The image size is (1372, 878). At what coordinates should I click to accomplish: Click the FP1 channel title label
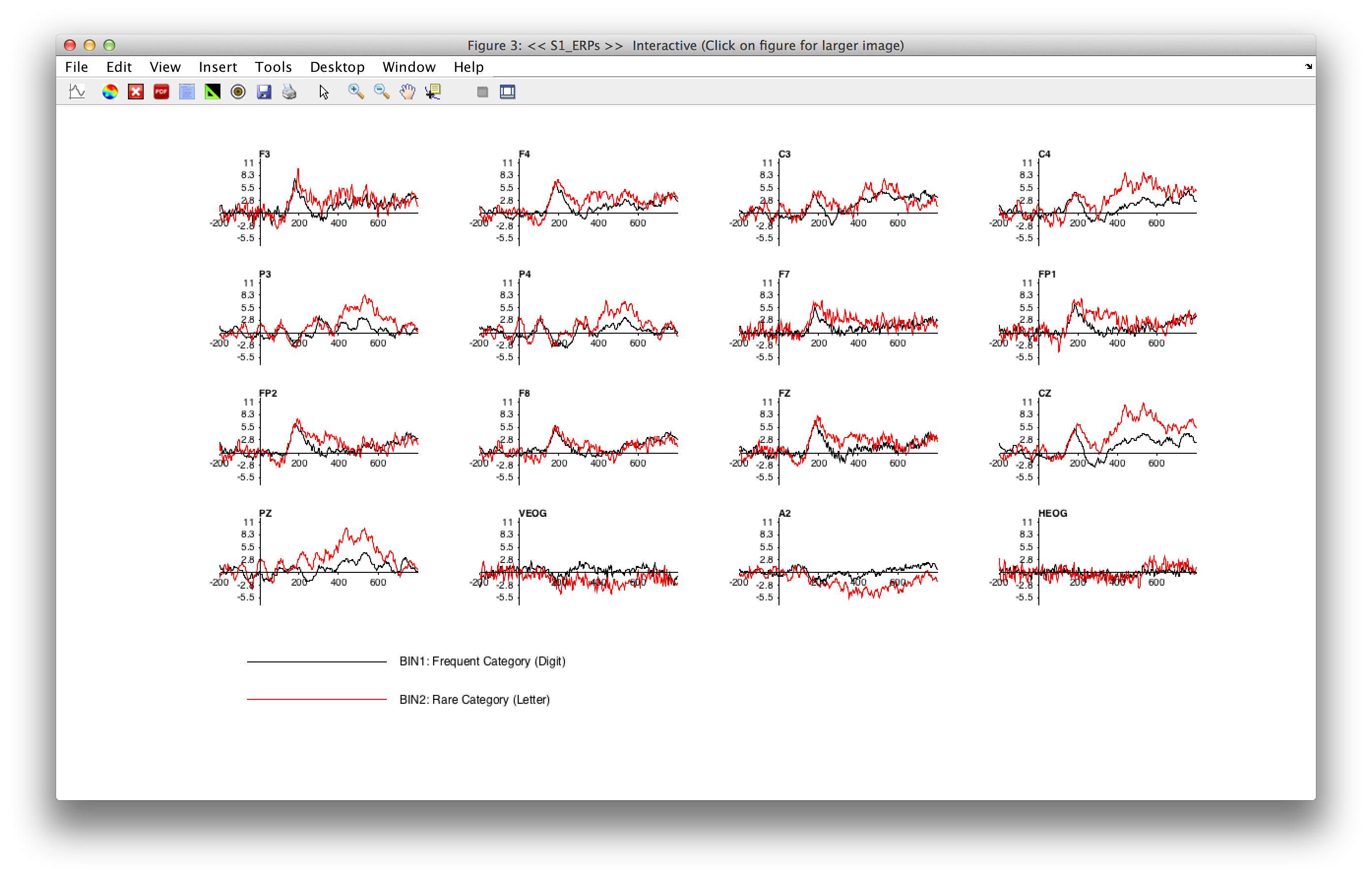point(1047,274)
